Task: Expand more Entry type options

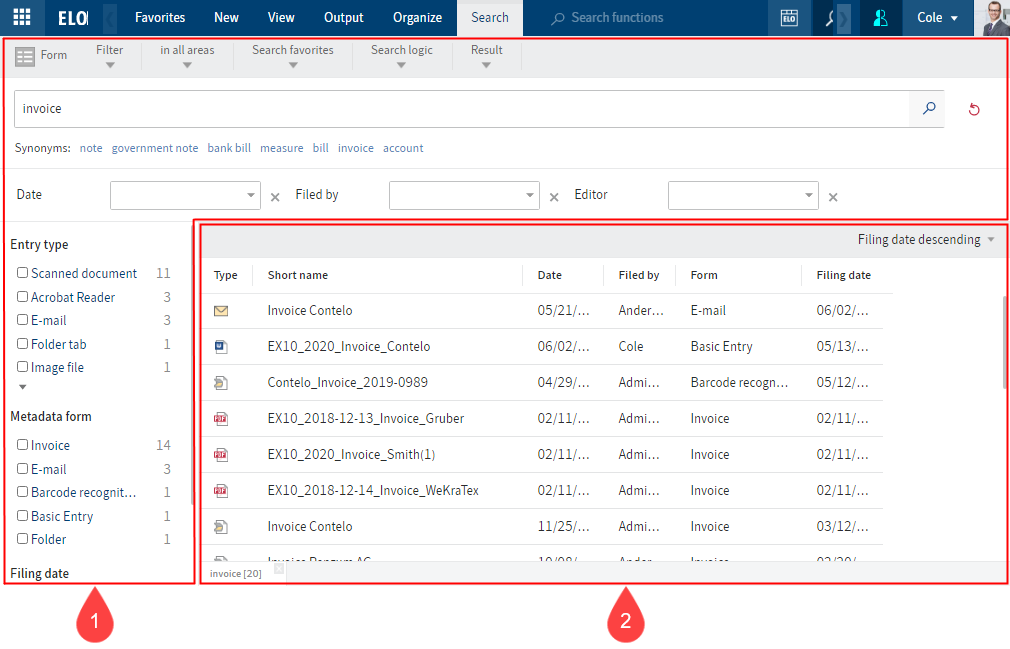Action: (x=23, y=387)
